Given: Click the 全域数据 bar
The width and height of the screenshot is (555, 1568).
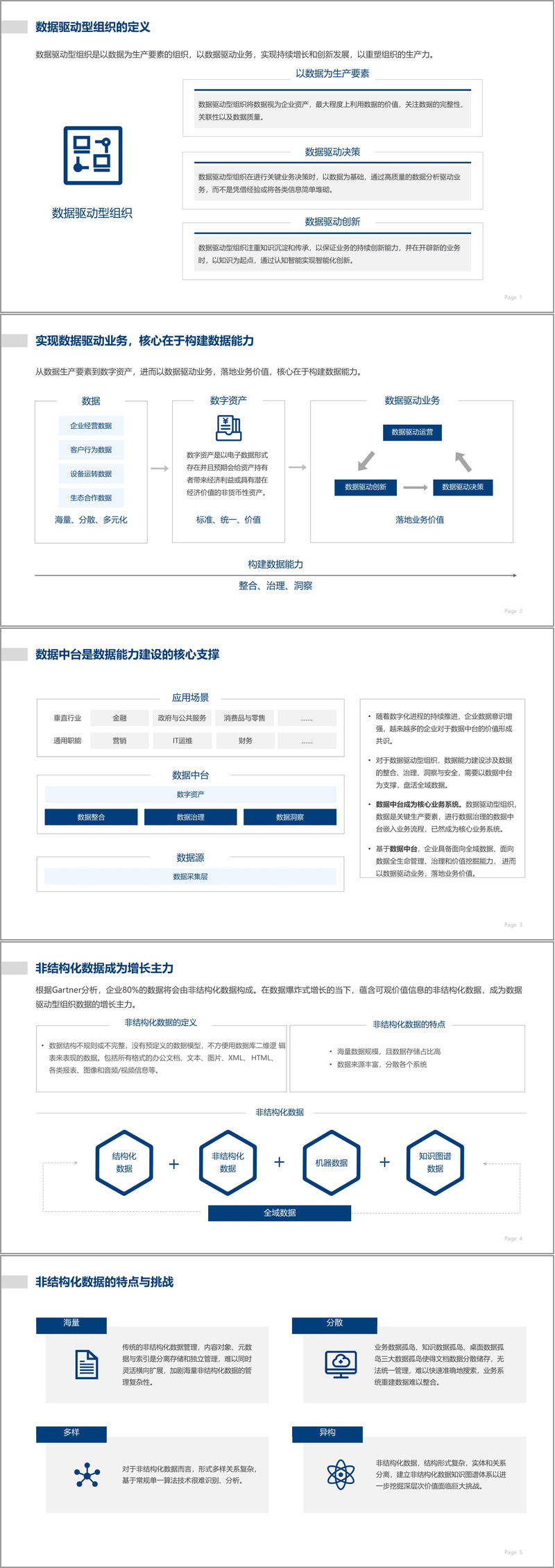Looking at the screenshot, I should 280,1213.
